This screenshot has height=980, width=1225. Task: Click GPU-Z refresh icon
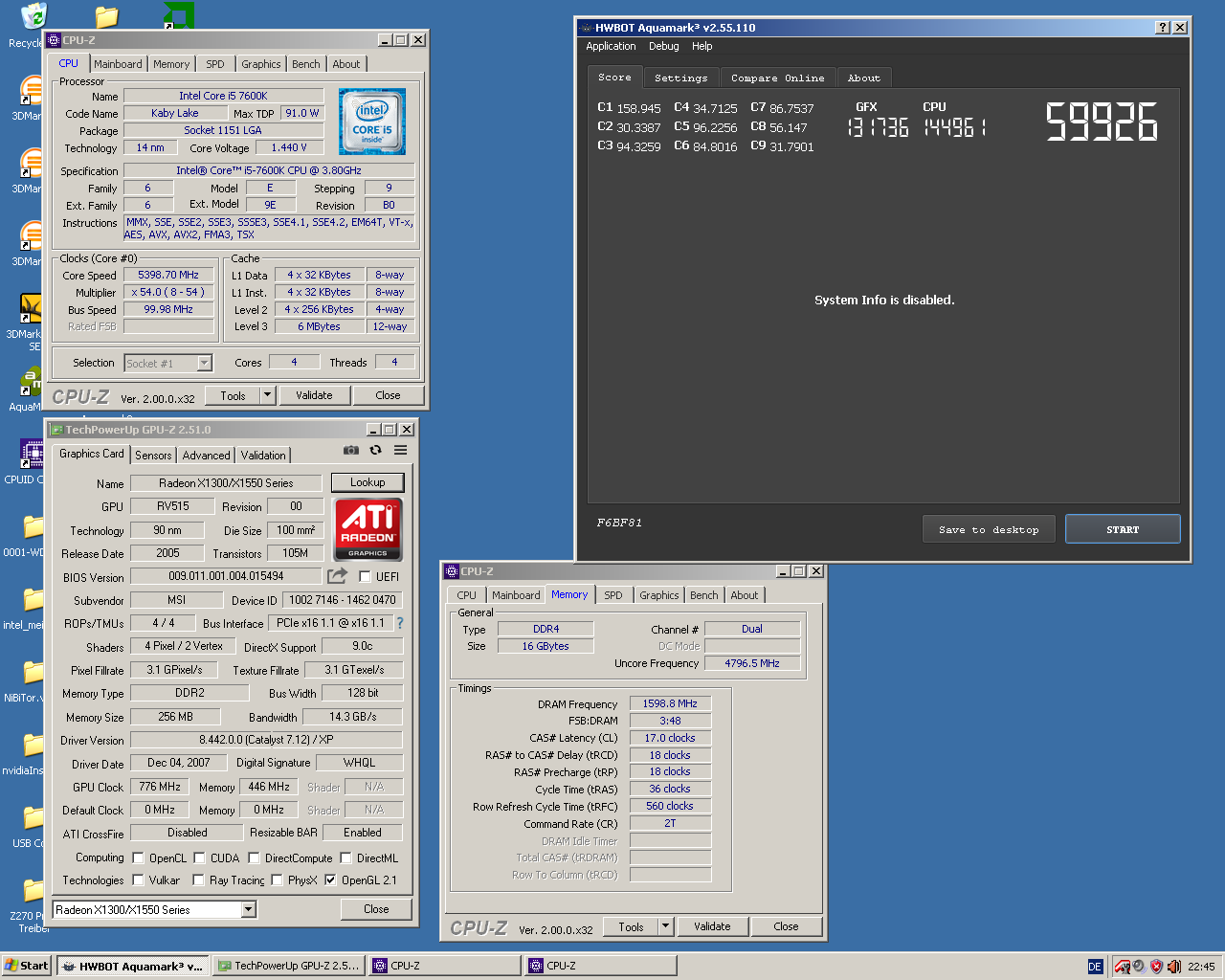(376, 450)
